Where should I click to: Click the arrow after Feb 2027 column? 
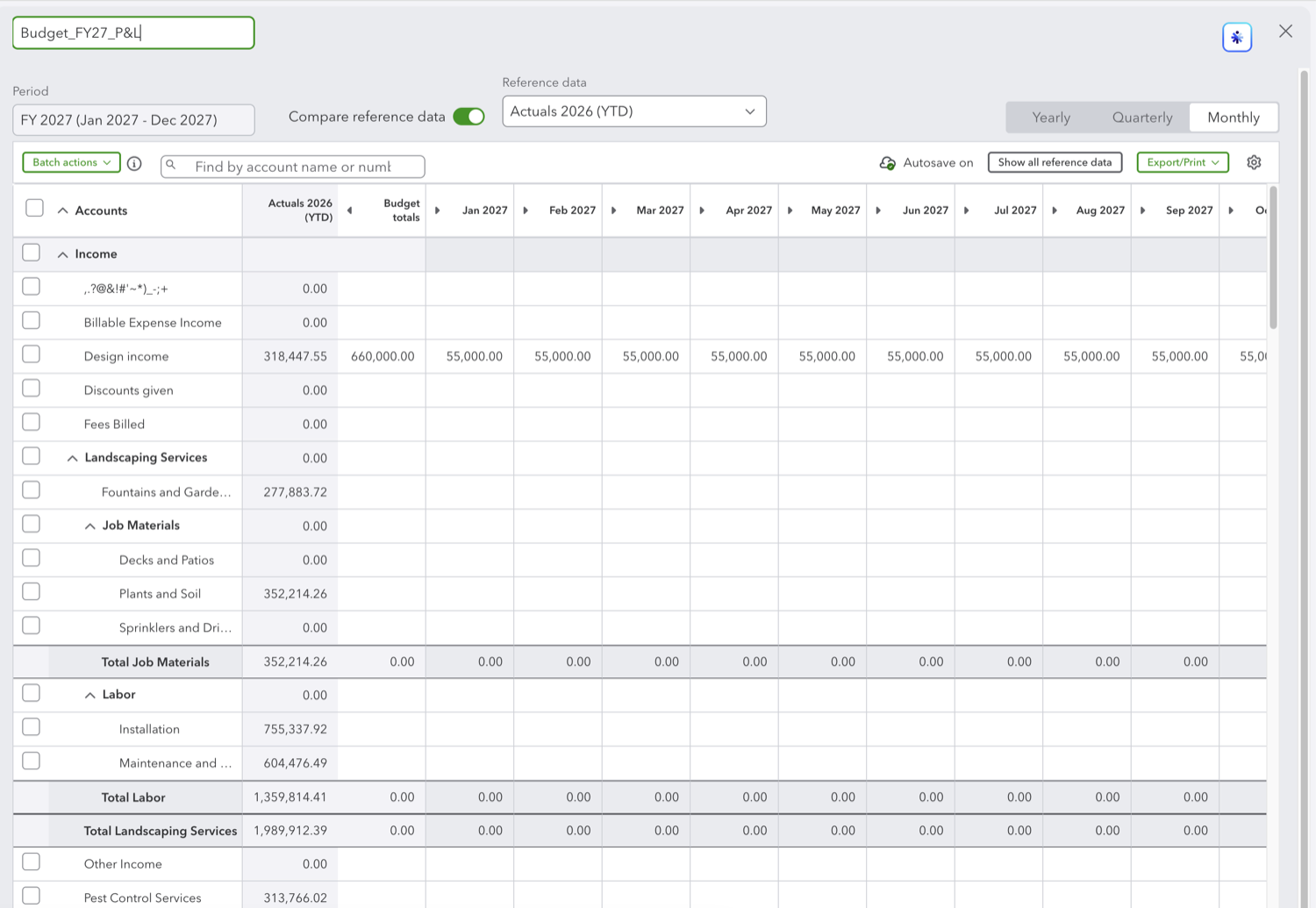pos(613,211)
